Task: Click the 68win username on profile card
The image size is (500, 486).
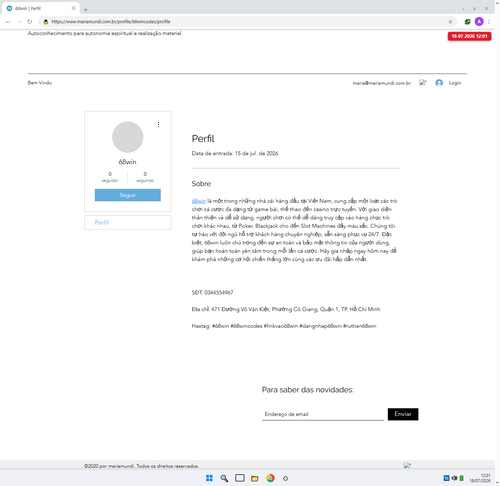Action: pos(128,162)
